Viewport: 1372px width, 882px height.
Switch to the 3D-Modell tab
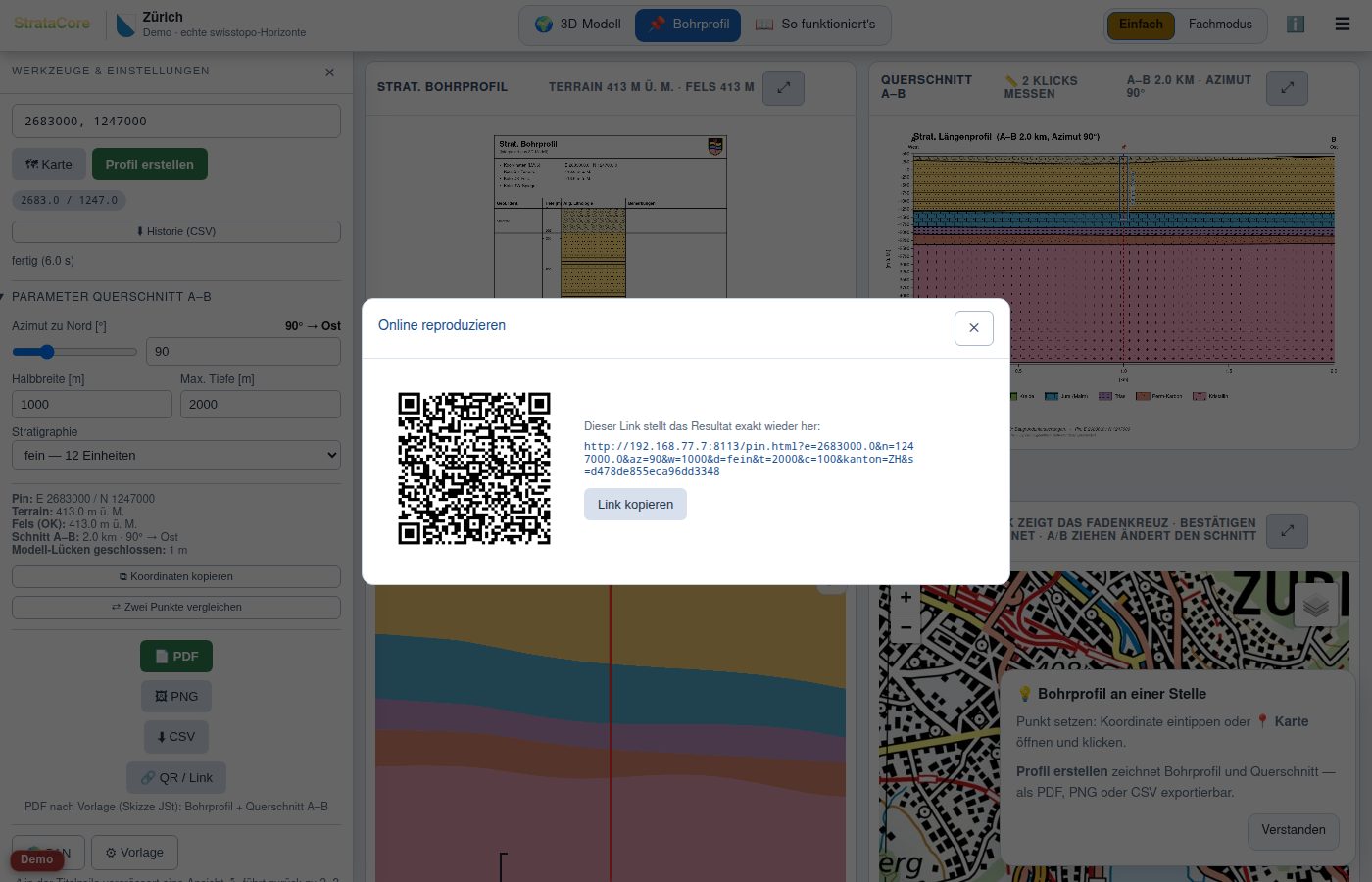[x=578, y=24]
